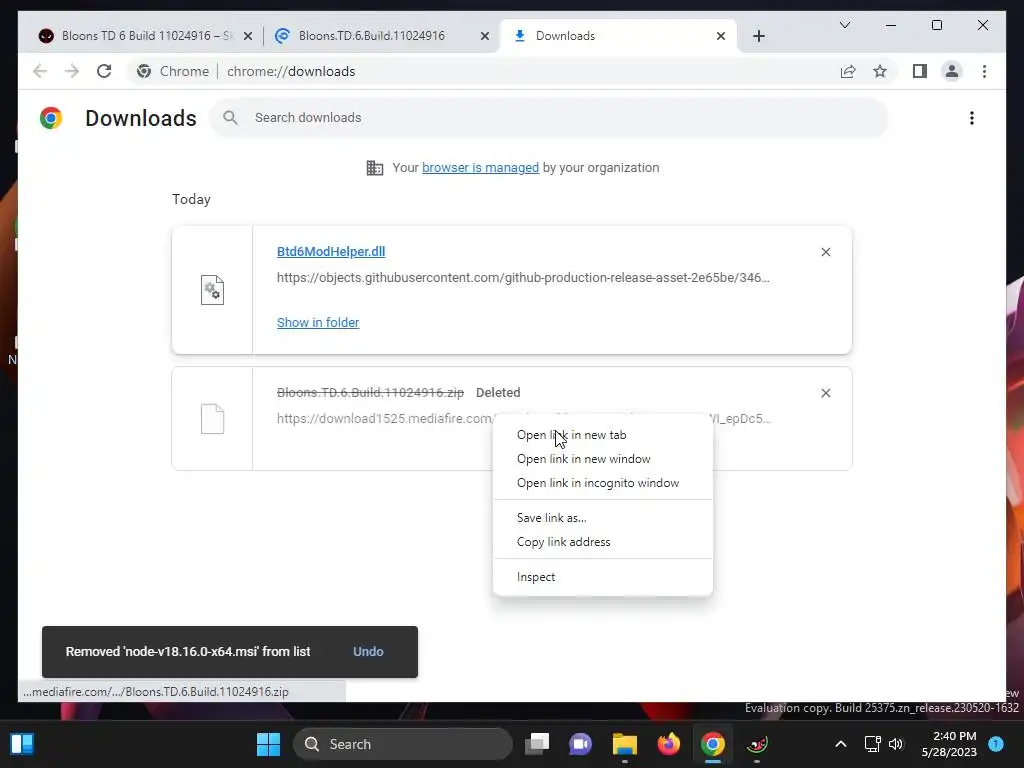
Task: Choose Save link as... from context menu
Action: (x=602, y=518)
